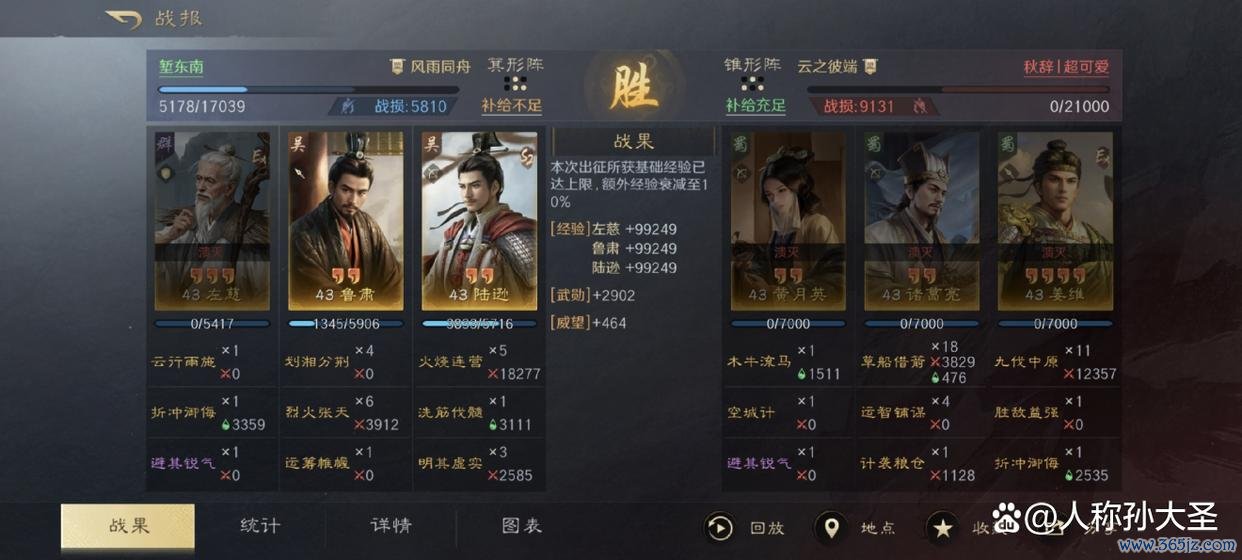Tap the flame icon beside 战损 9131
1242x560 pixels.
919,105
